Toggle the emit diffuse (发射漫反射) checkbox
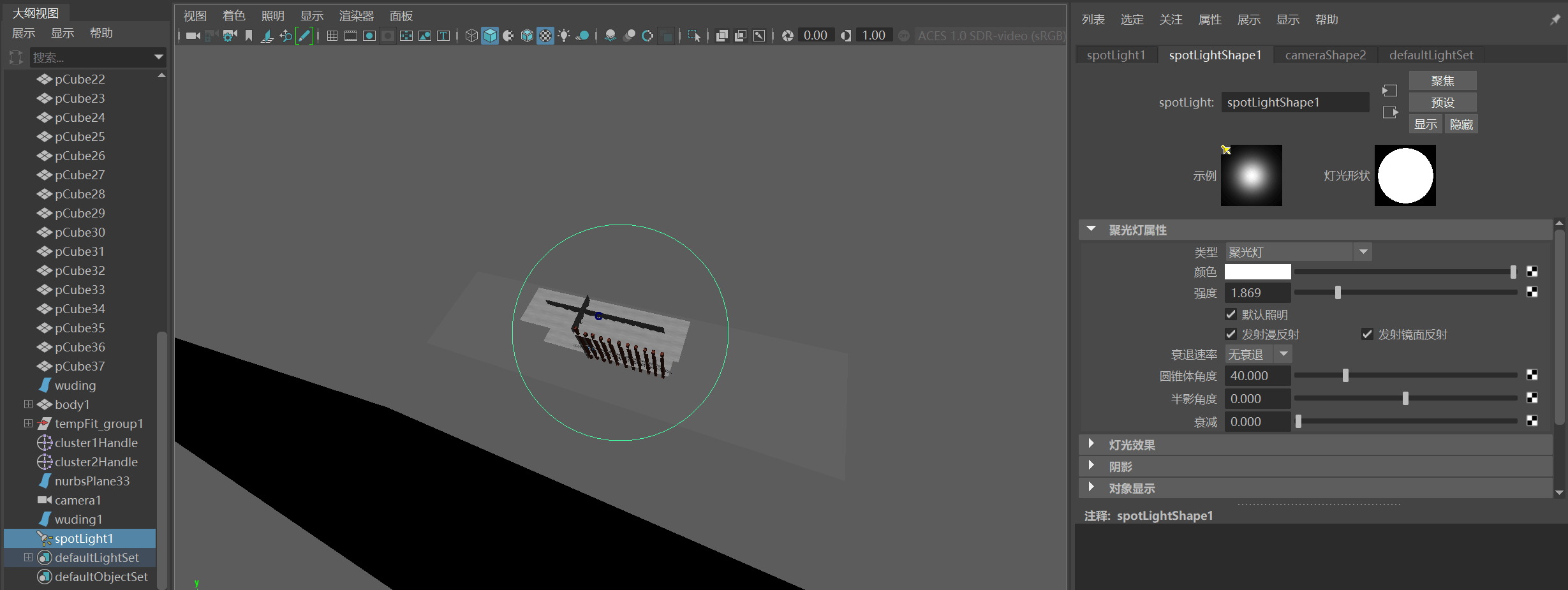Image resolution: width=1568 pixels, height=590 pixels. point(1231,334)
